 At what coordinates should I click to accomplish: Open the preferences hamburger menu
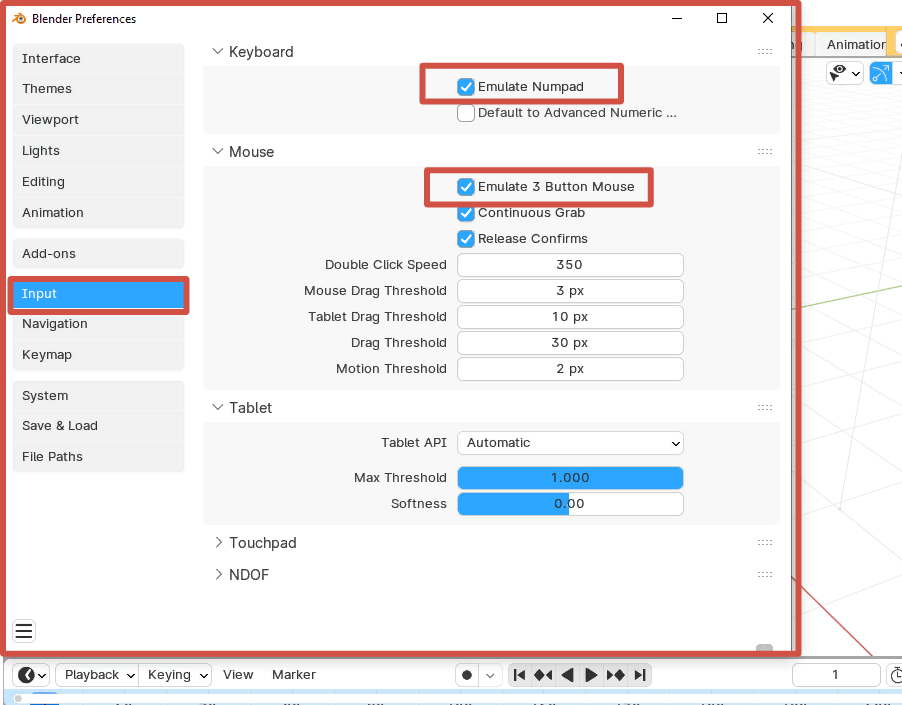click(x=24, y=631)
